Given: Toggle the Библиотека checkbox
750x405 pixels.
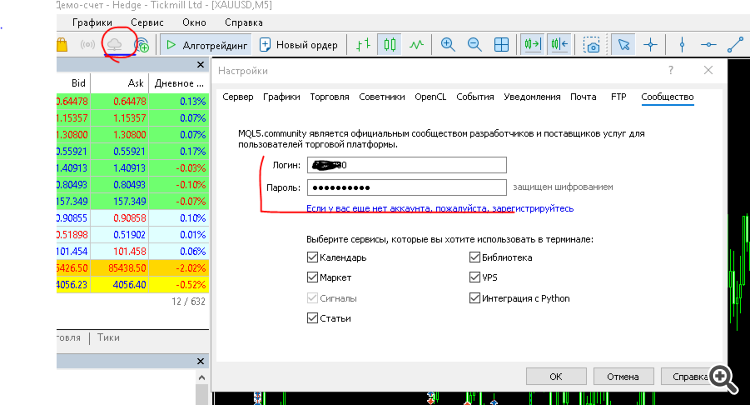Looking at the screenshot, I should pyautogui.click(x=474, y=257).
